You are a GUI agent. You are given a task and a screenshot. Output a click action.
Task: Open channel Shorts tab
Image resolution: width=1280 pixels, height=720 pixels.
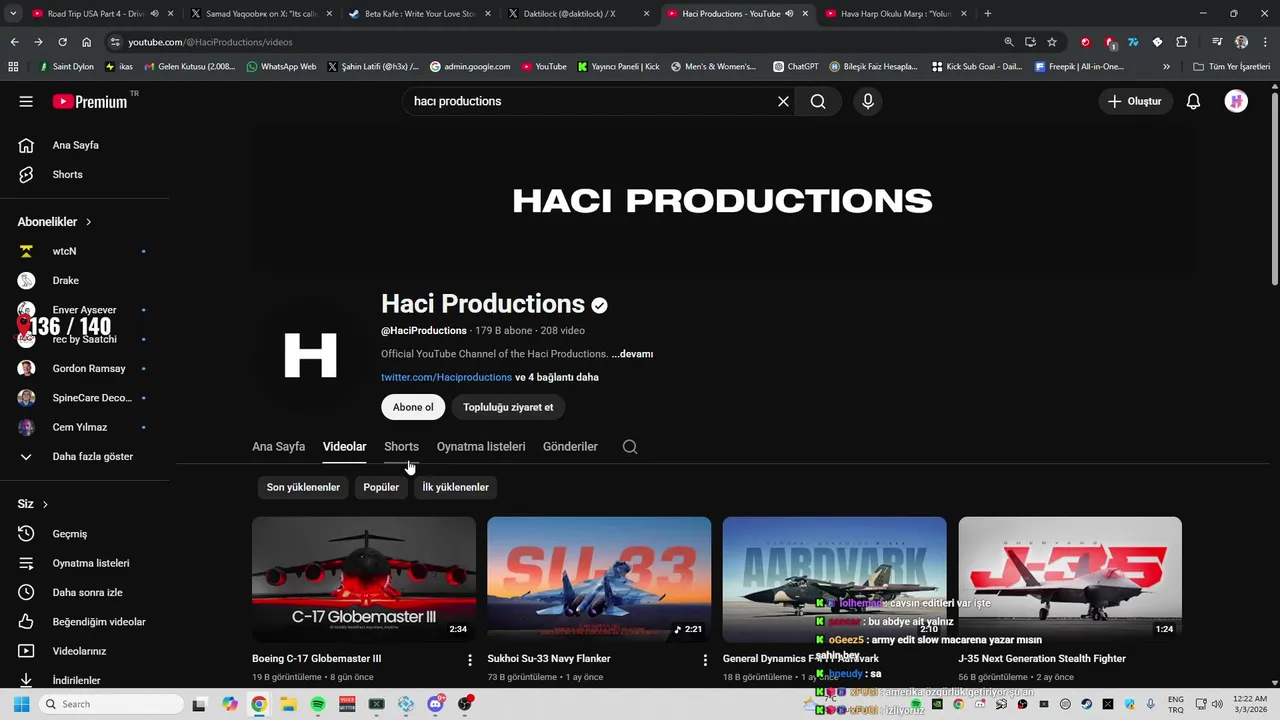(401, 447)
